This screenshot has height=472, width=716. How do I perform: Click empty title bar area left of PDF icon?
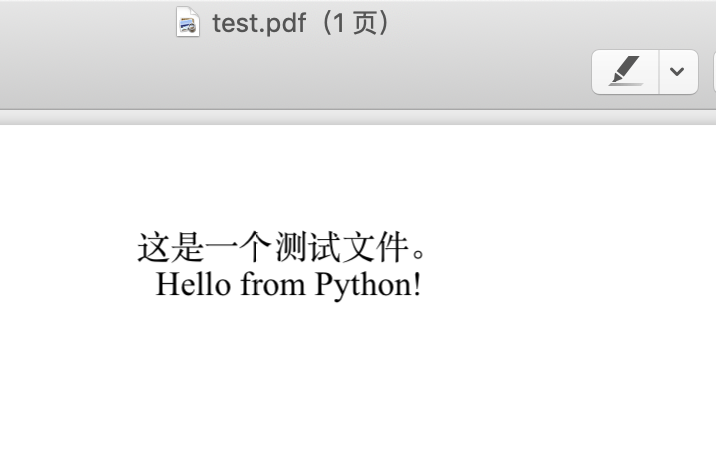(x=80, y=22)
